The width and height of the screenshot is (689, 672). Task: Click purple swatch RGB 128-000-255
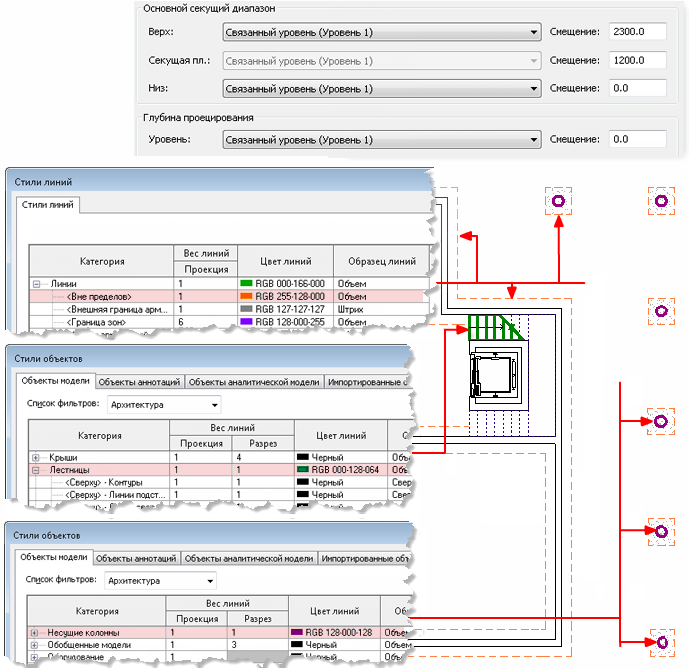pyautogui.click(x=247, y=322)
